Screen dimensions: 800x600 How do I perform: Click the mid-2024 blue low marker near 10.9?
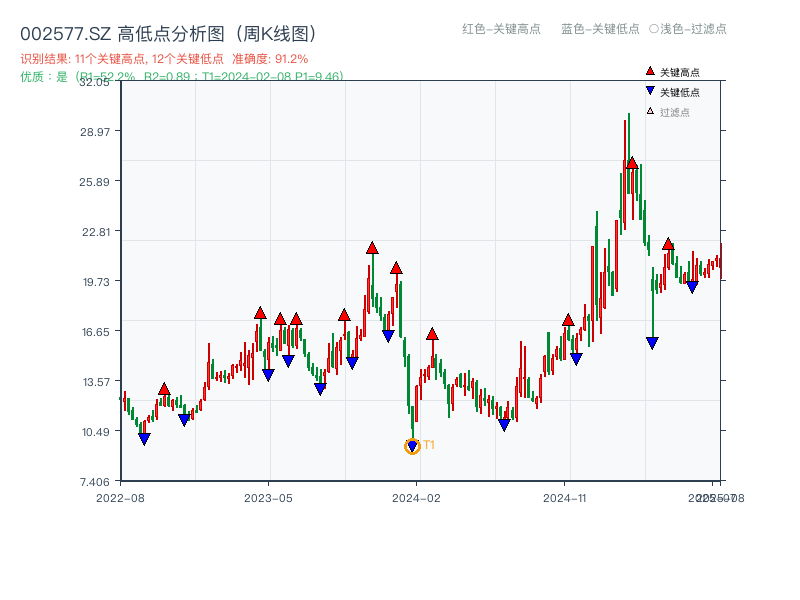point(504,424)
